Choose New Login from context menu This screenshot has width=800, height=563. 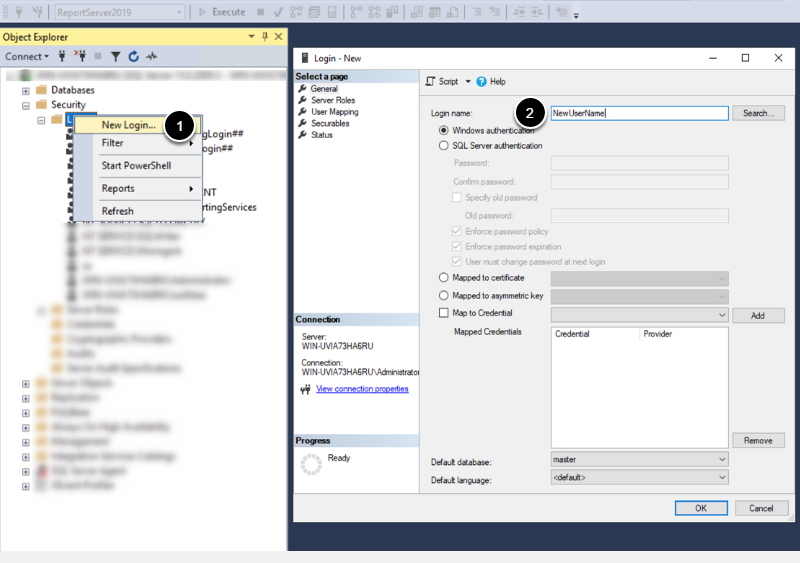[129, 125]
